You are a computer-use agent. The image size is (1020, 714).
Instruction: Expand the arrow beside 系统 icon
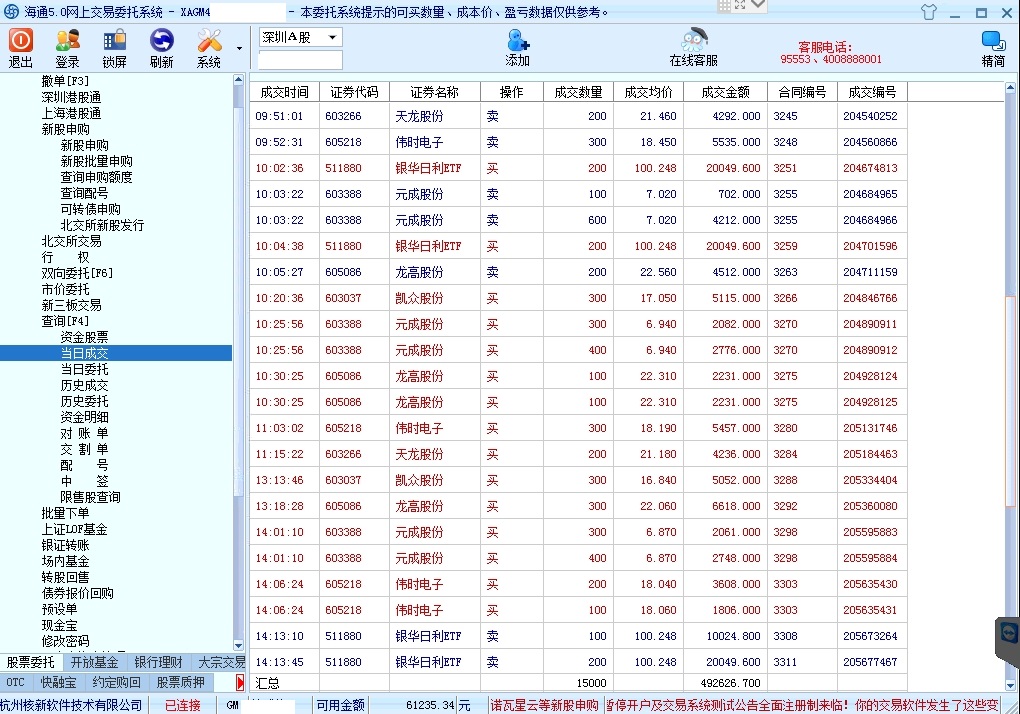tap(239, 48)
